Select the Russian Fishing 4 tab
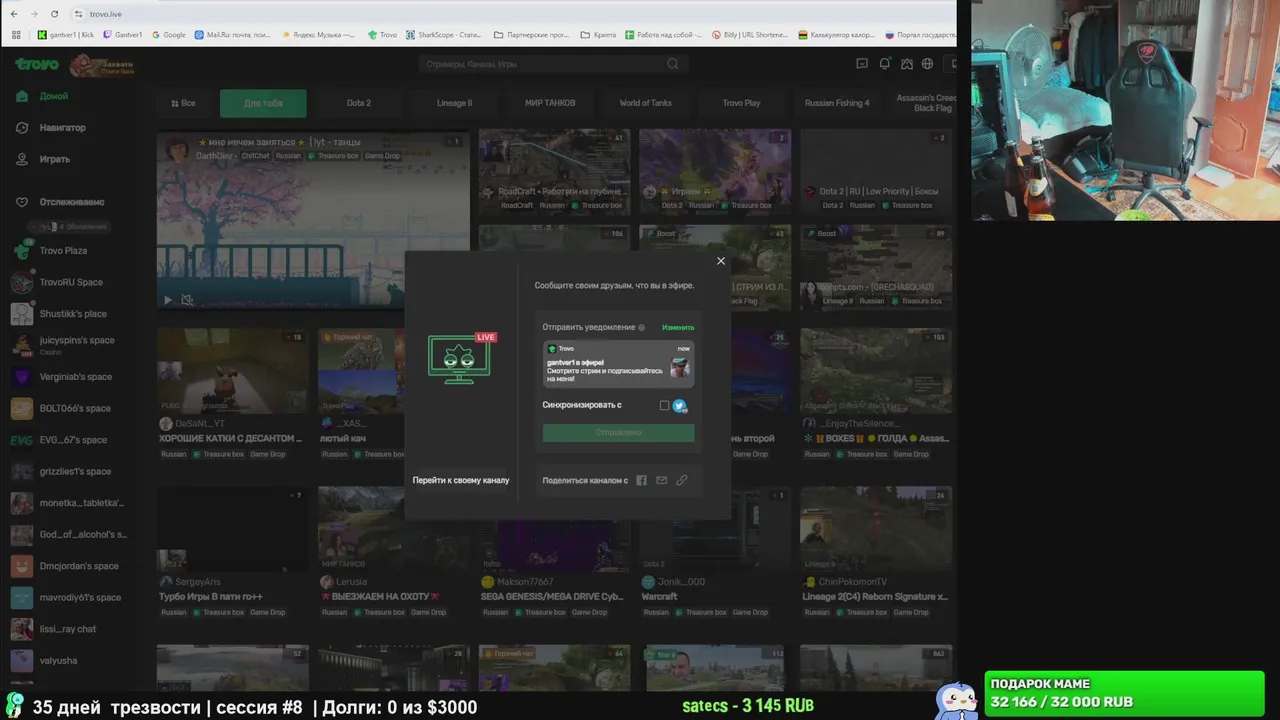The height and width of the screenshot is (720, 1280). click(837, 103)
